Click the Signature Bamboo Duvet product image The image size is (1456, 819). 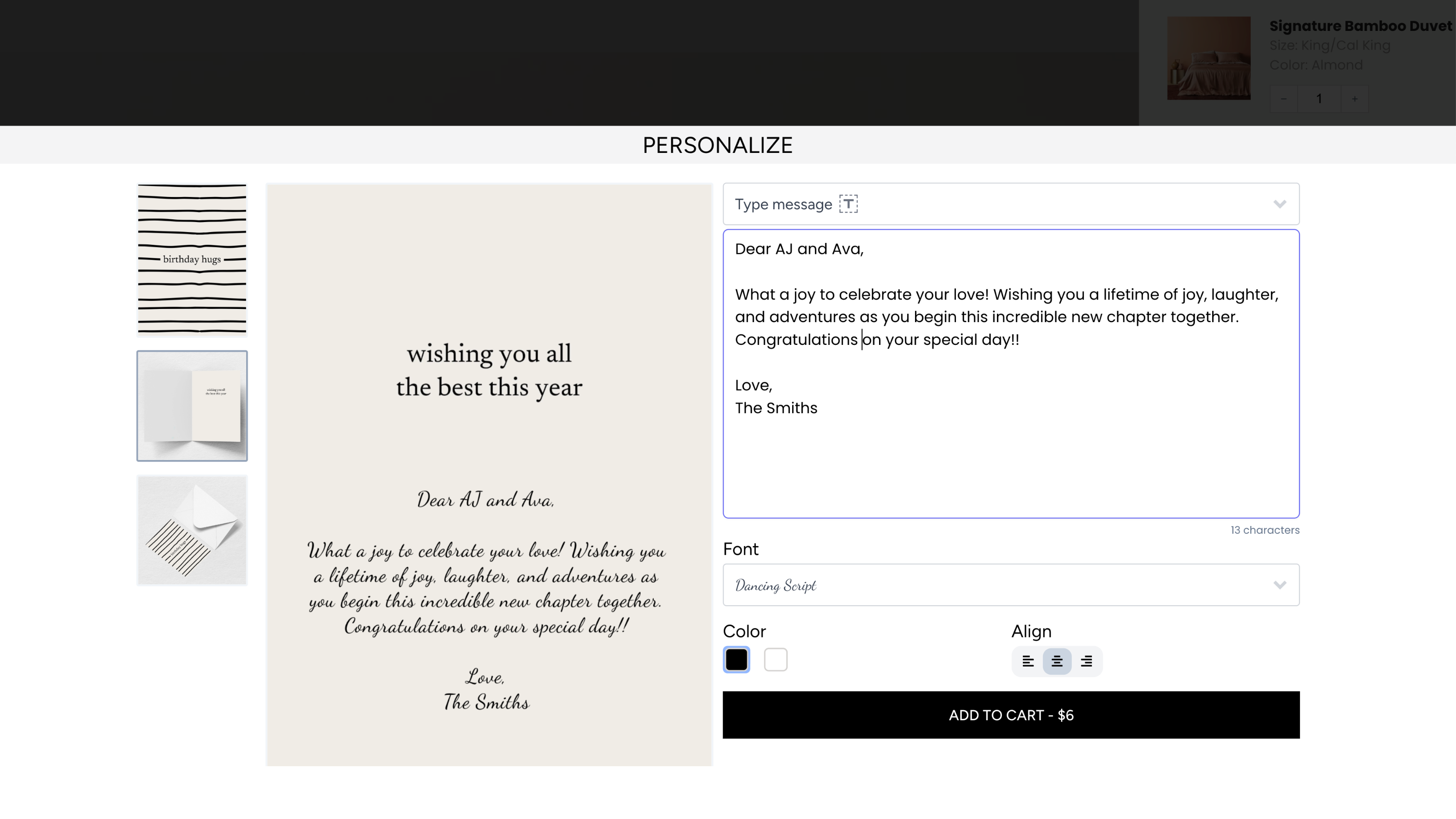tap(1208, 58)
